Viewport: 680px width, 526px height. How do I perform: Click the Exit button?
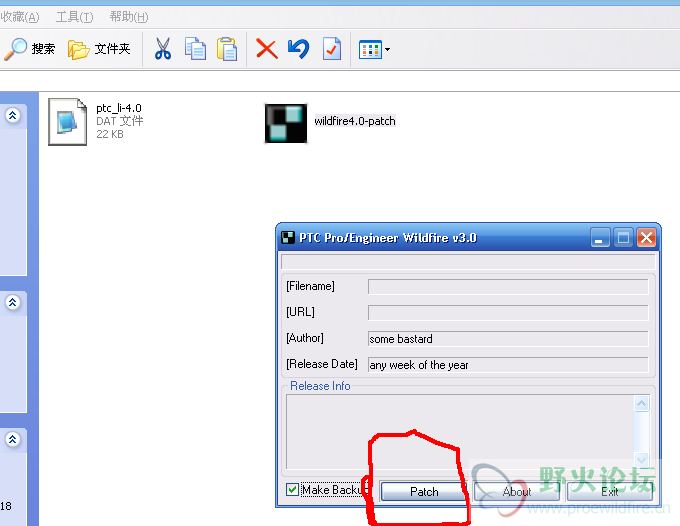(609, 491)
